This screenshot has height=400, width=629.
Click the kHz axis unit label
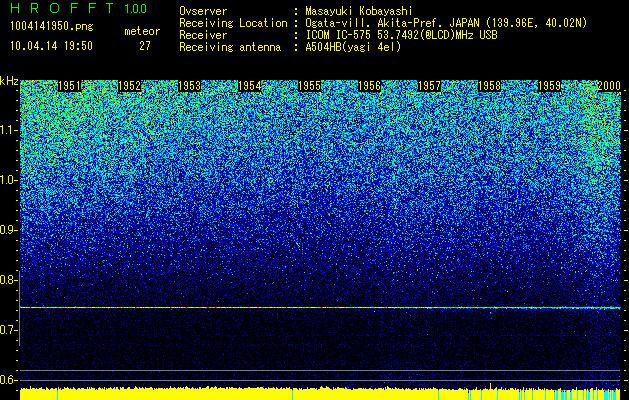point(9,81)
